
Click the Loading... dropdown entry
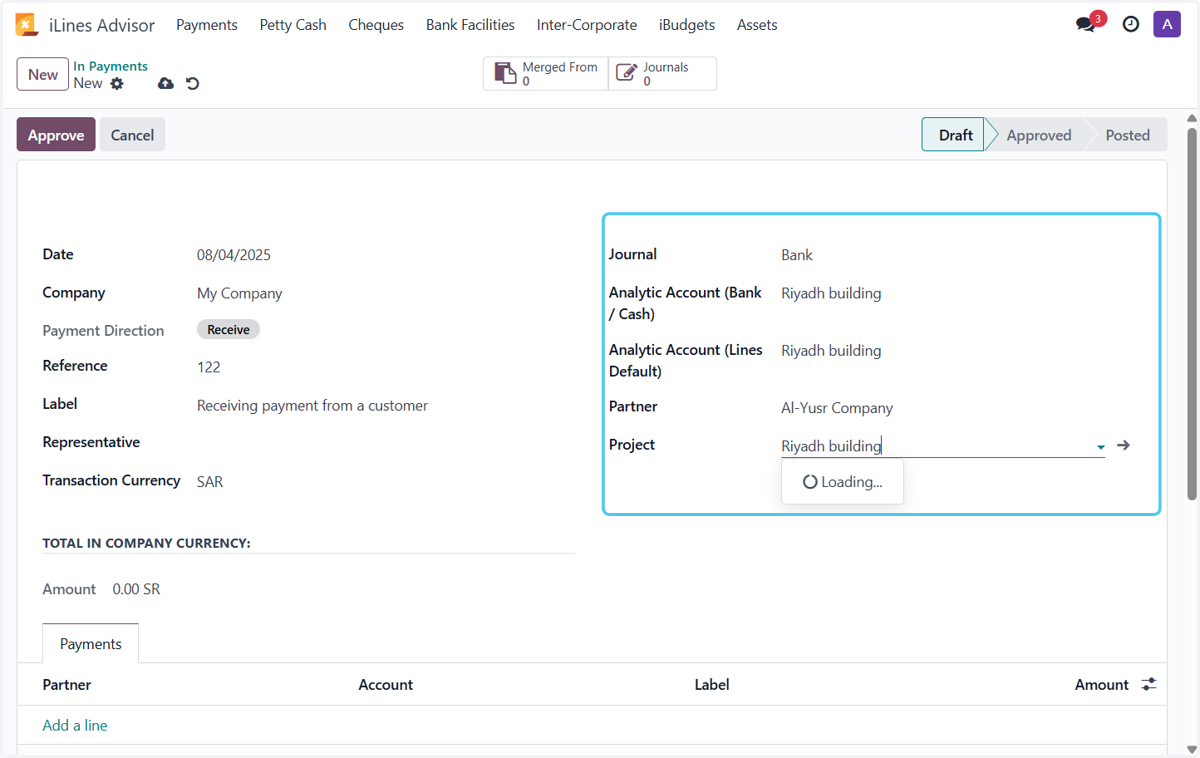(x=842, y=482)
